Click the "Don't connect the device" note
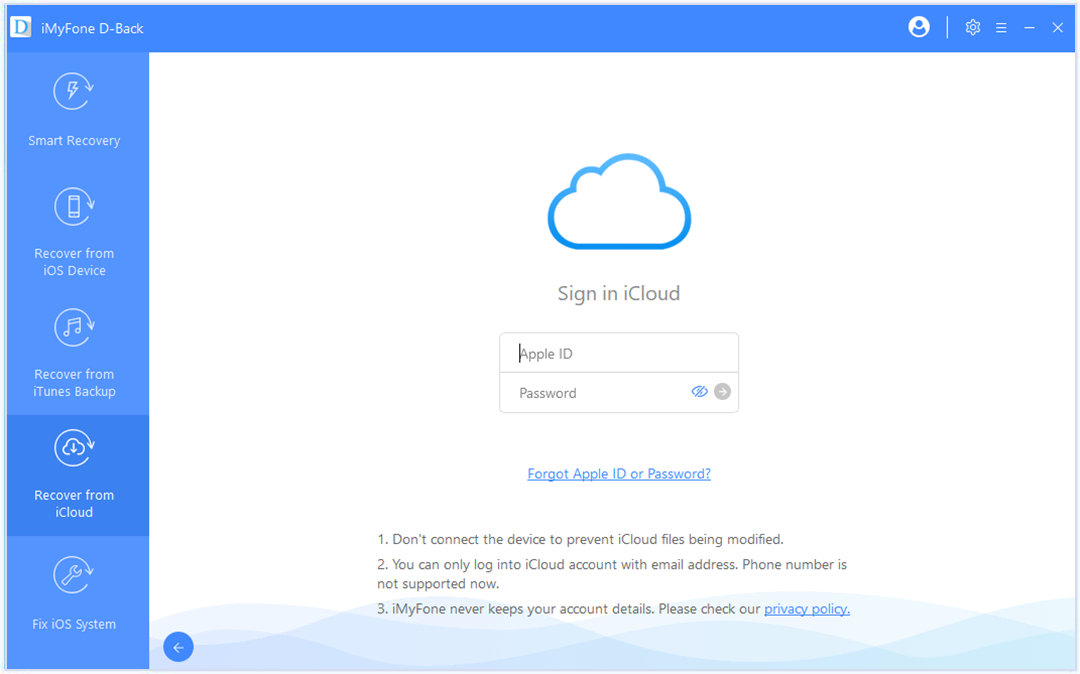 coord(580,539)
